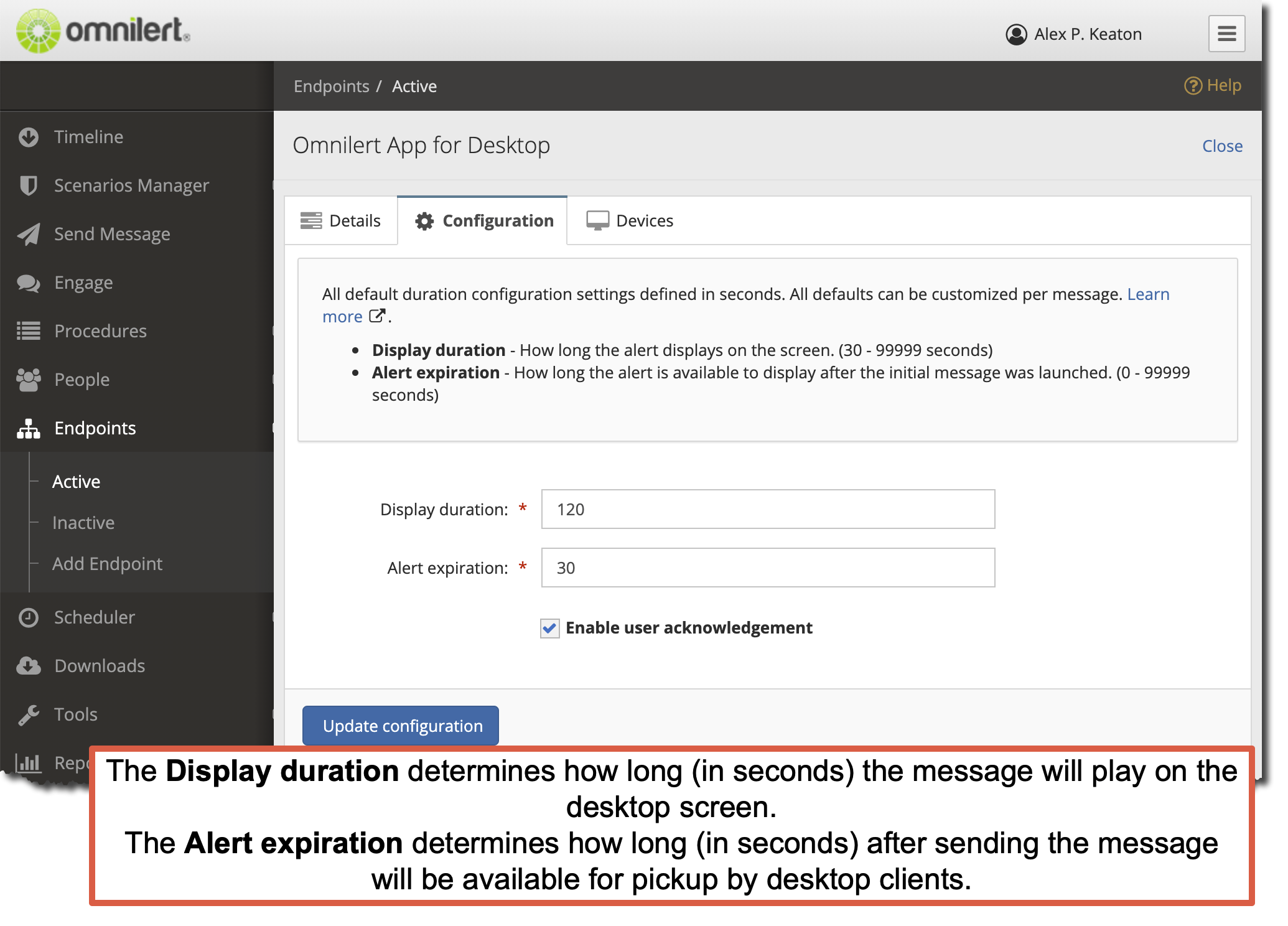The image size is (1288, 926).
Task: Click the Scenarios Manager shield icon
Action: click(29, 185)
